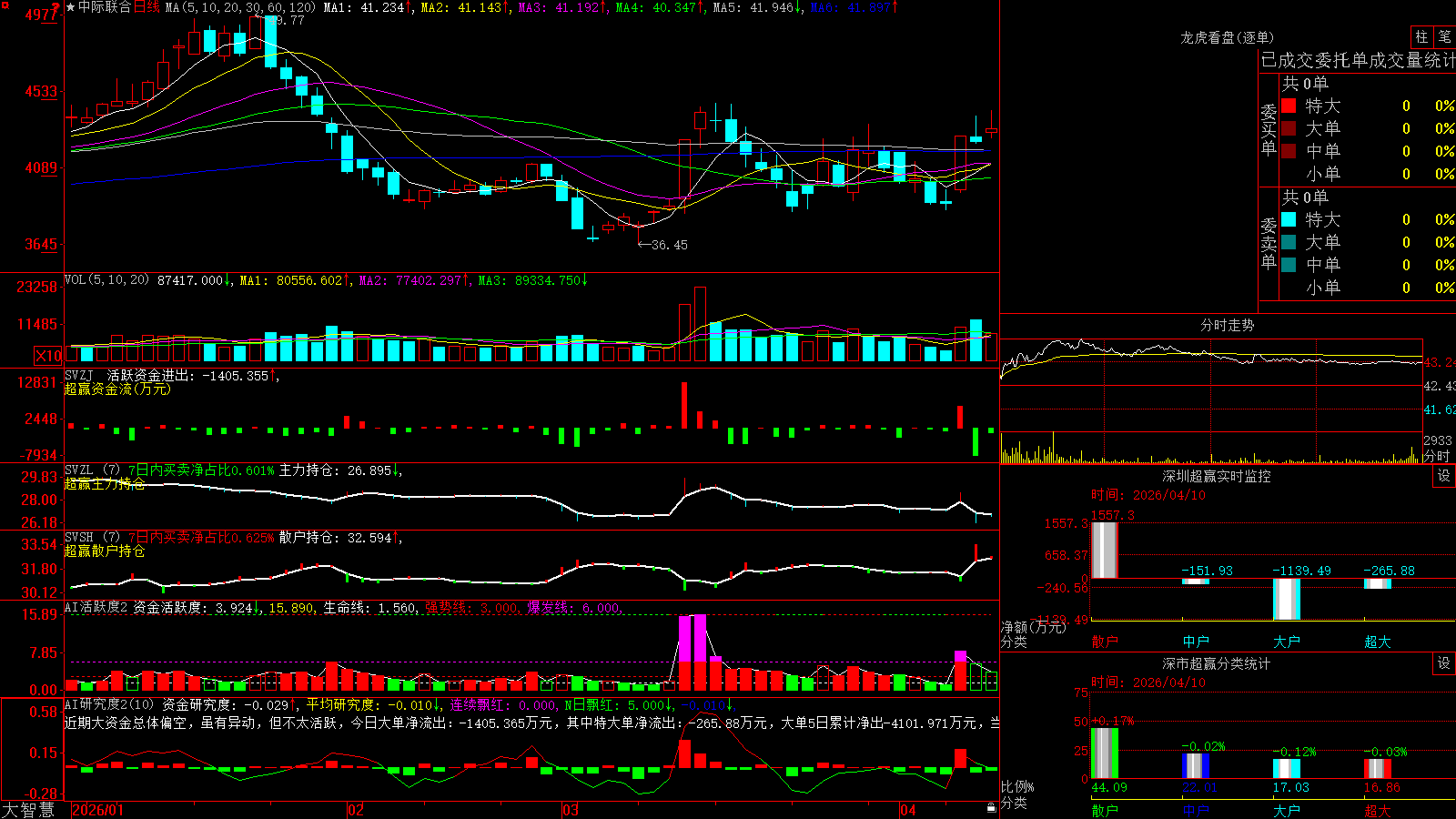Click the 超赢散户持仓 label
1456x819 pixels.
pyautogui.click(x=105, y=551)
